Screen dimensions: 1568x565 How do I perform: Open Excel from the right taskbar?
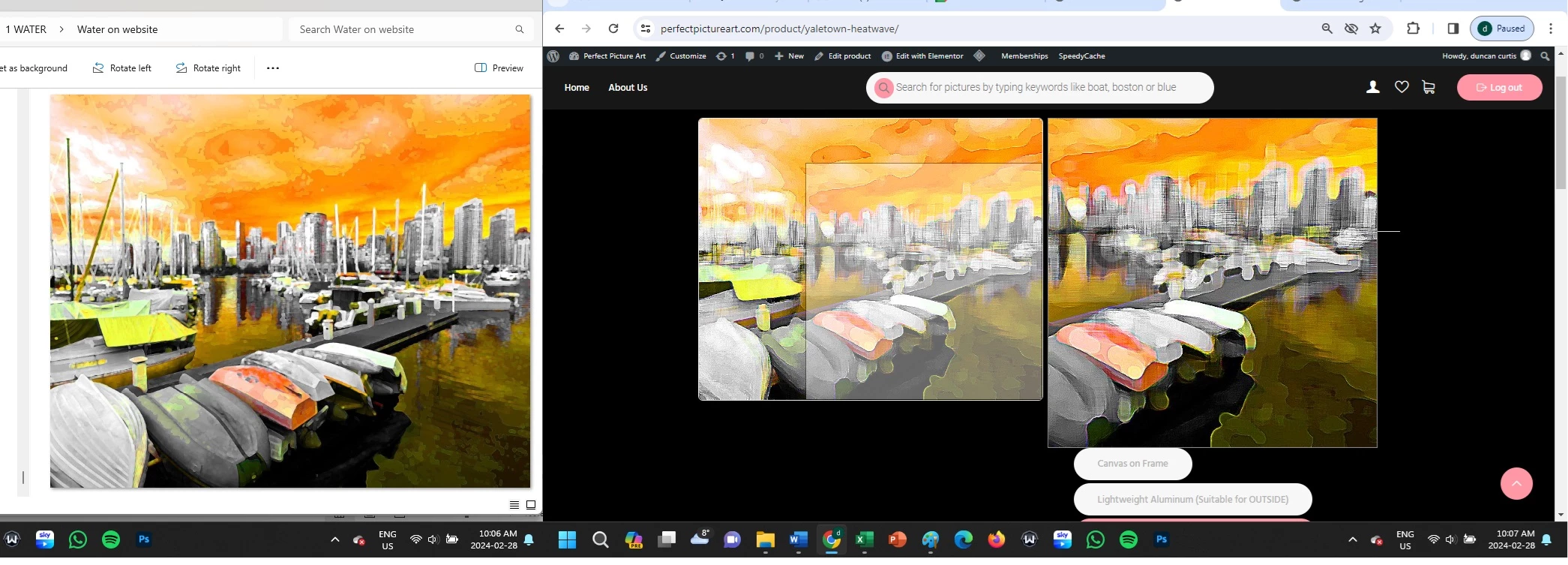865,539
